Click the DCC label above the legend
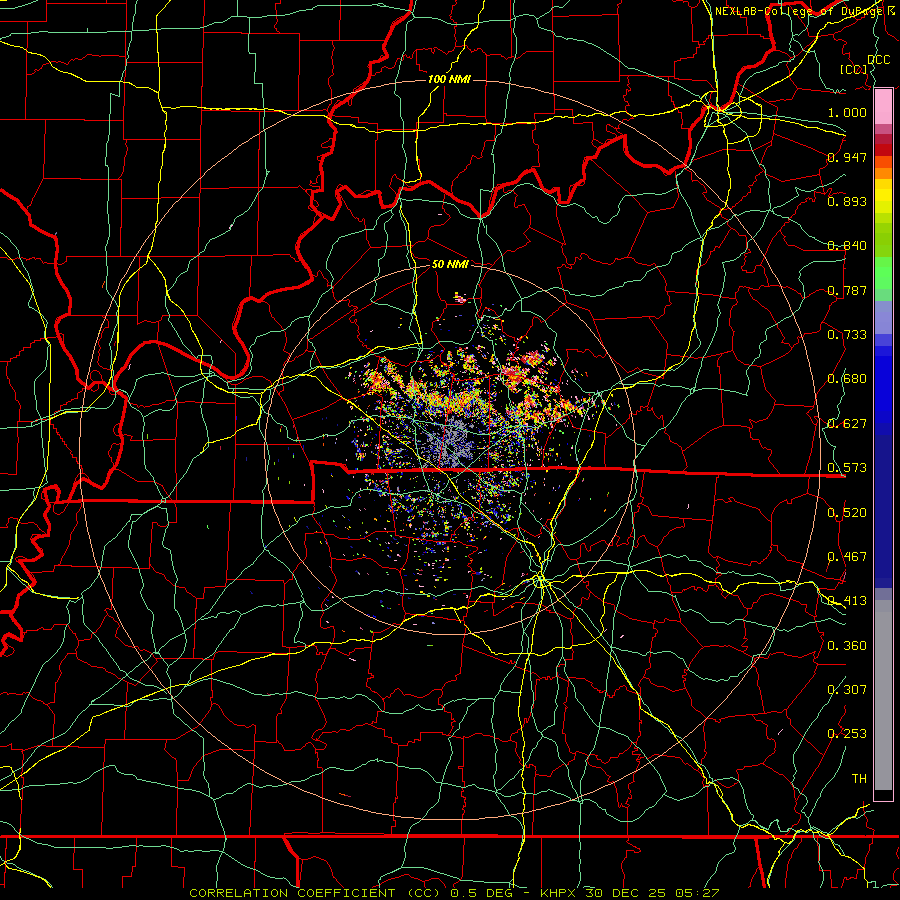This screenshot has height=900, width=900. point(878,60)
